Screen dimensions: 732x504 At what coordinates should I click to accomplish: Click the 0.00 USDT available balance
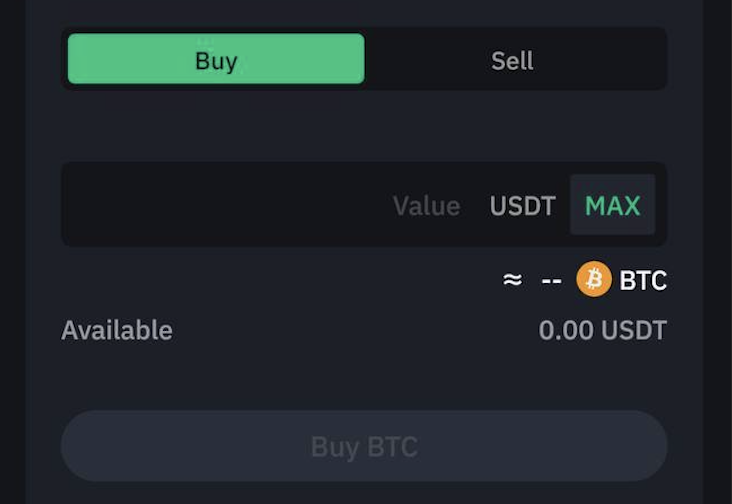(x=603, y=330)
